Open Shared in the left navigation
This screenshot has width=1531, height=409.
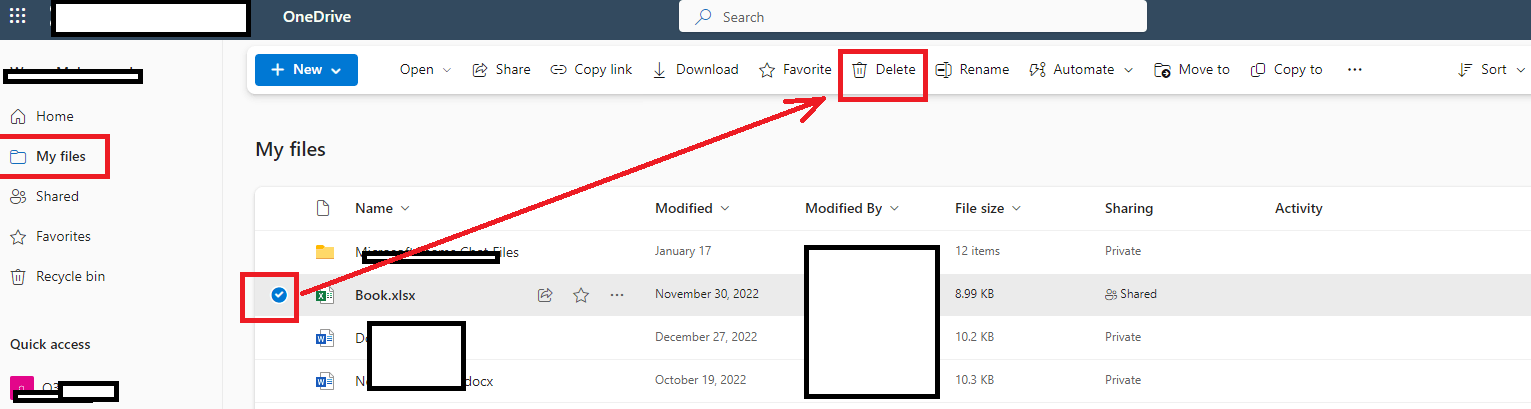(x=45, y=196)
